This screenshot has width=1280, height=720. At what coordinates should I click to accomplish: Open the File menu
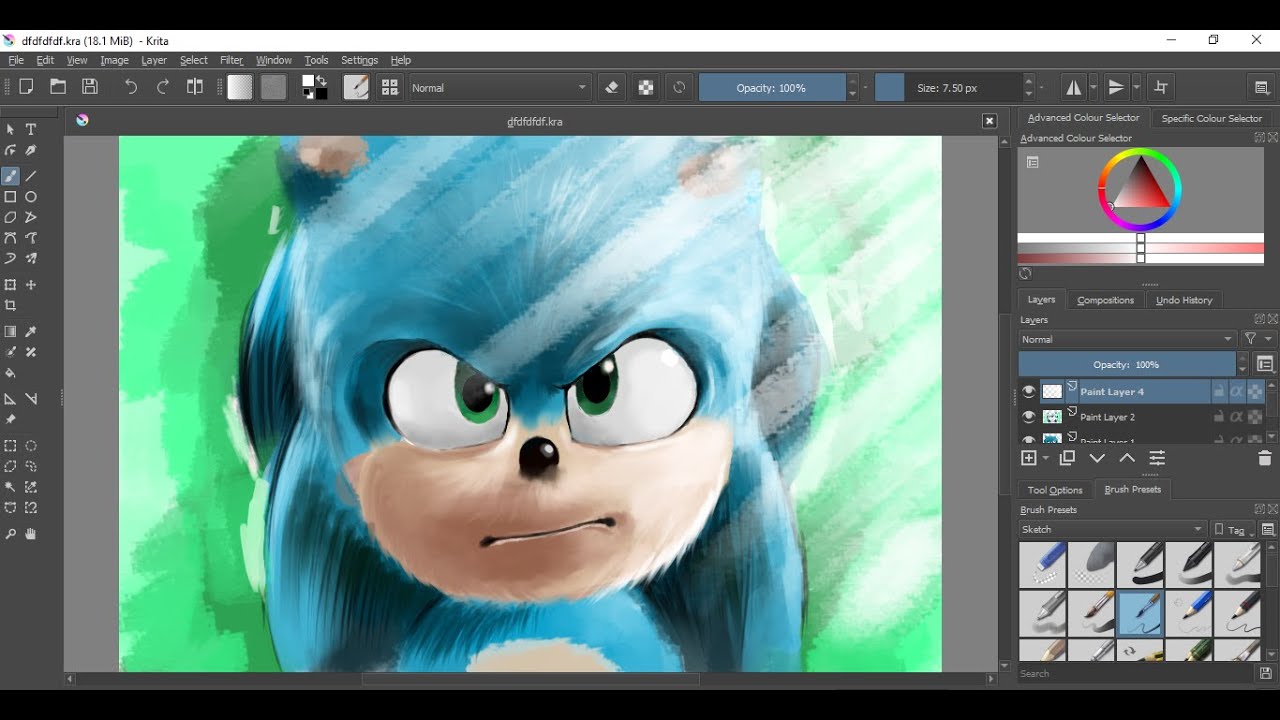click(x=16, y=60)
